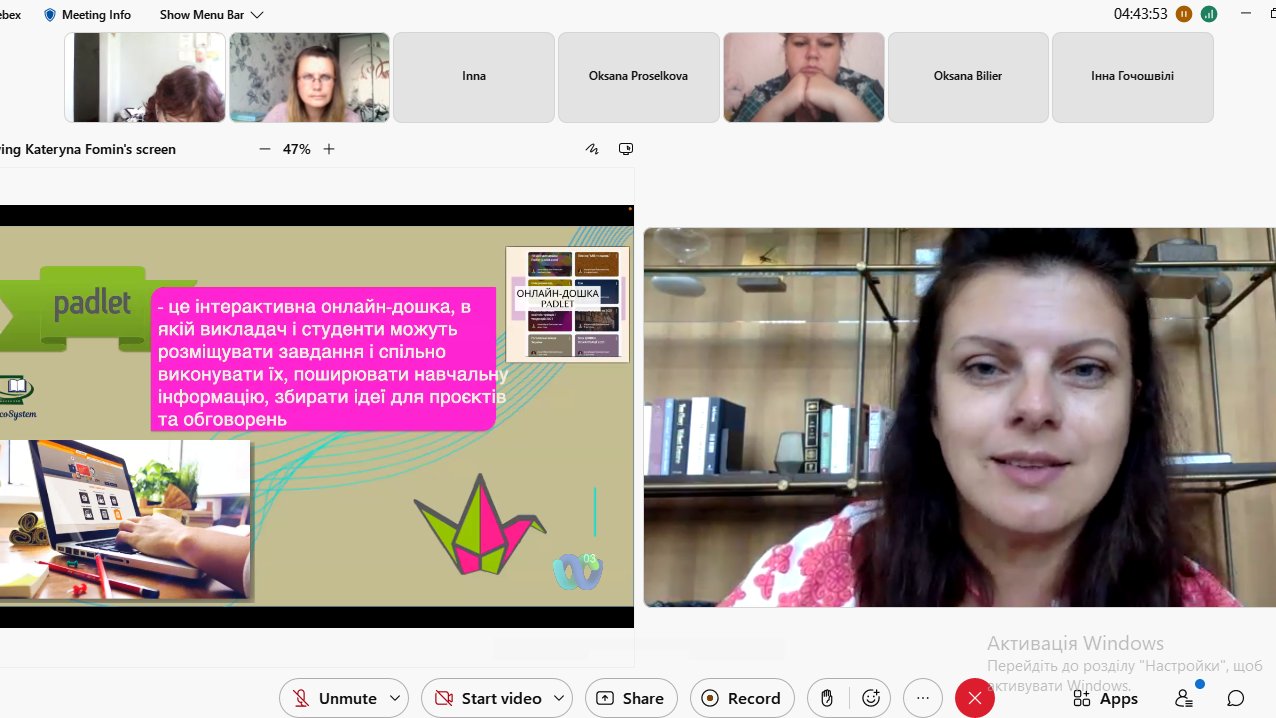Toggle Start video on

[488, 698]
